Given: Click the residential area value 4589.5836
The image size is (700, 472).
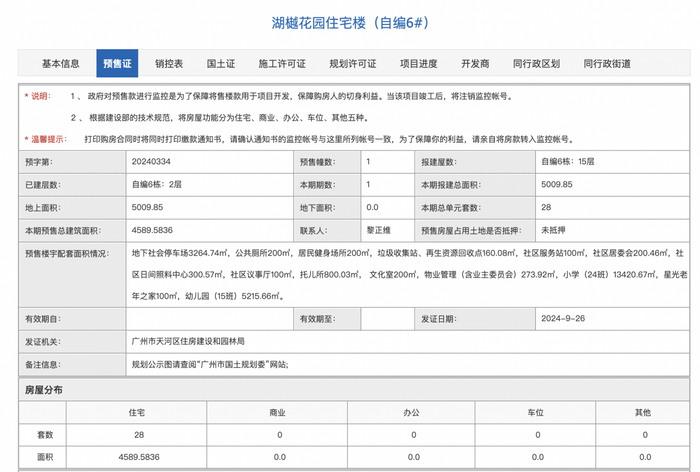Looking at the screenshot, I should tap(138, 456).
